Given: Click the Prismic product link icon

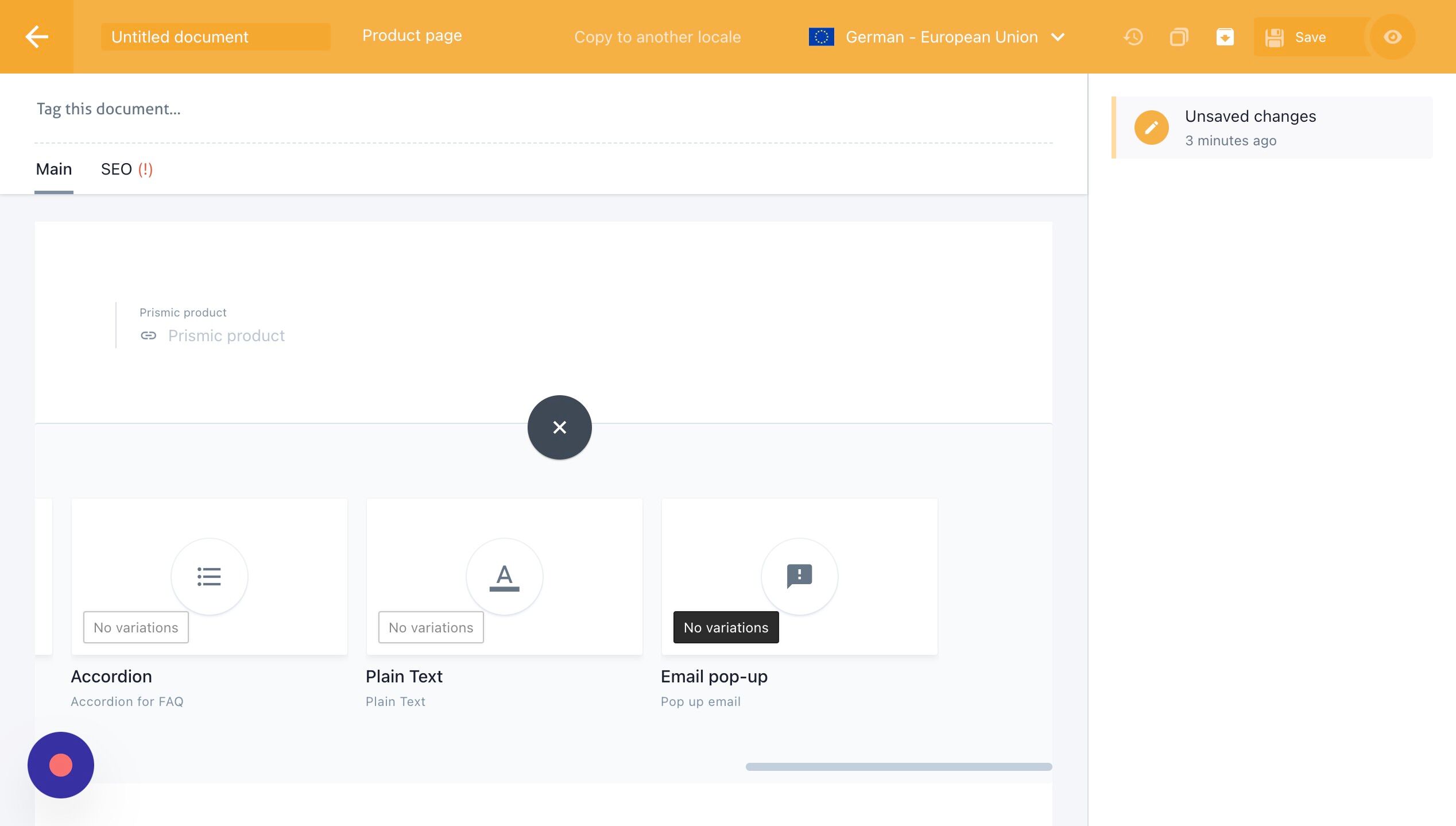Looking at the screenshot, I should (x=148, y=335).
